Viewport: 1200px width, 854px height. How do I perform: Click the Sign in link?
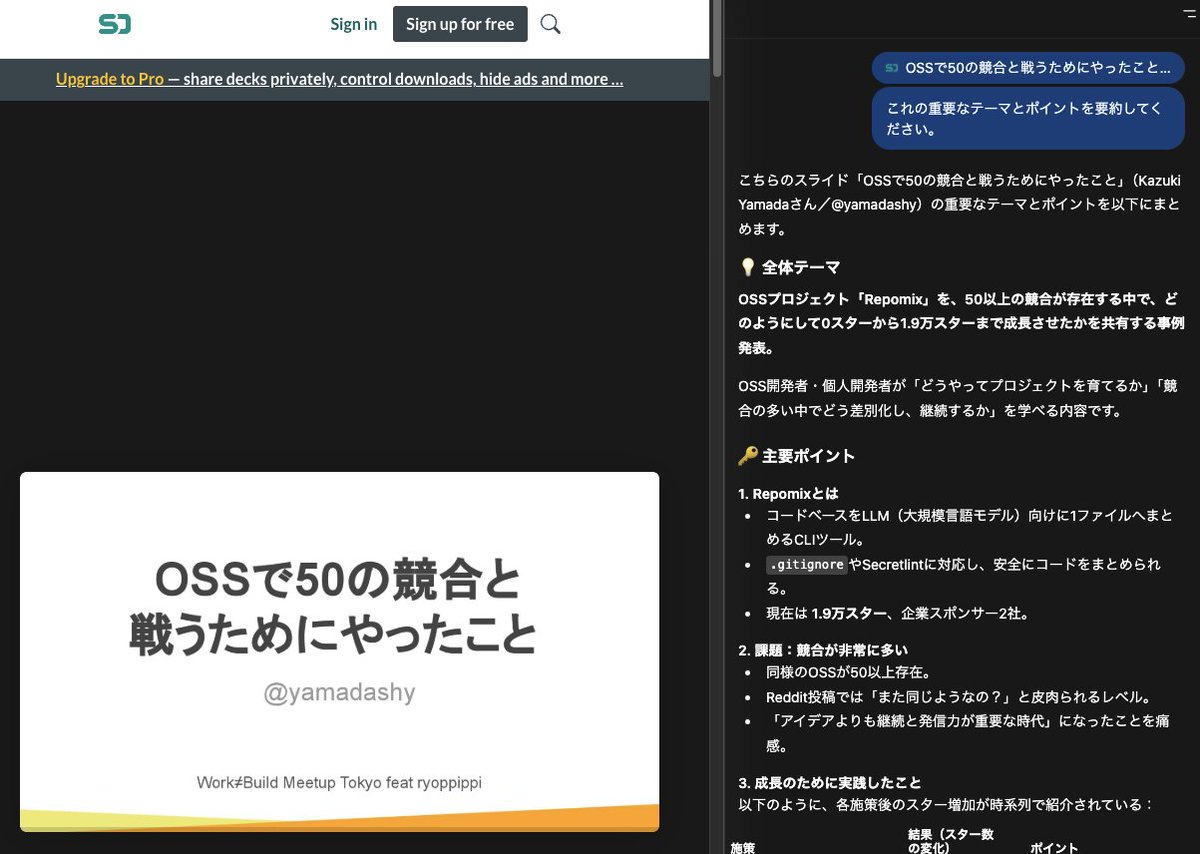(354, 24)
